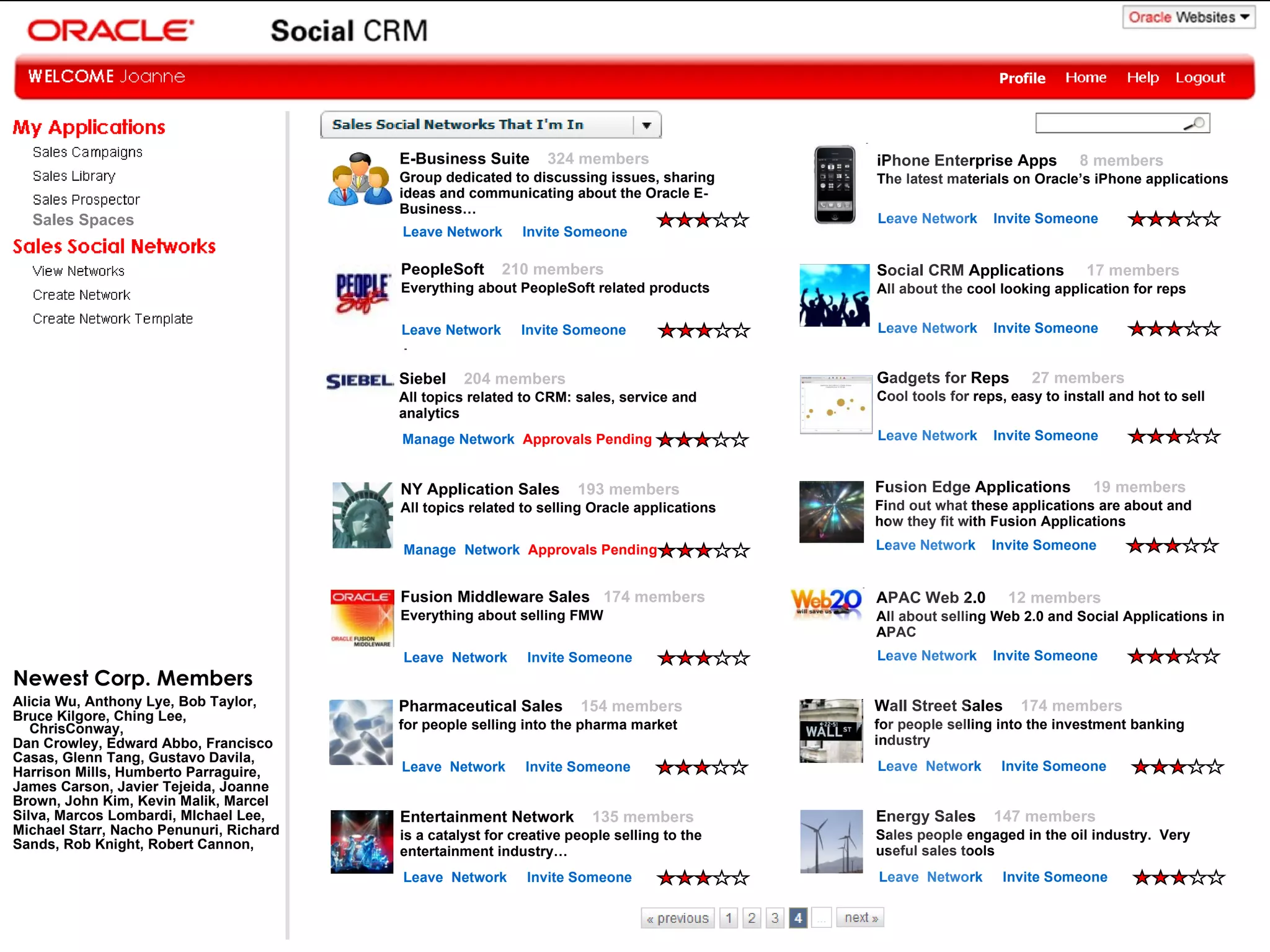Click the star rating for PeopleSoft
Image resolution: width=1270 pixels, height=952 pixels.
[704, 330]
